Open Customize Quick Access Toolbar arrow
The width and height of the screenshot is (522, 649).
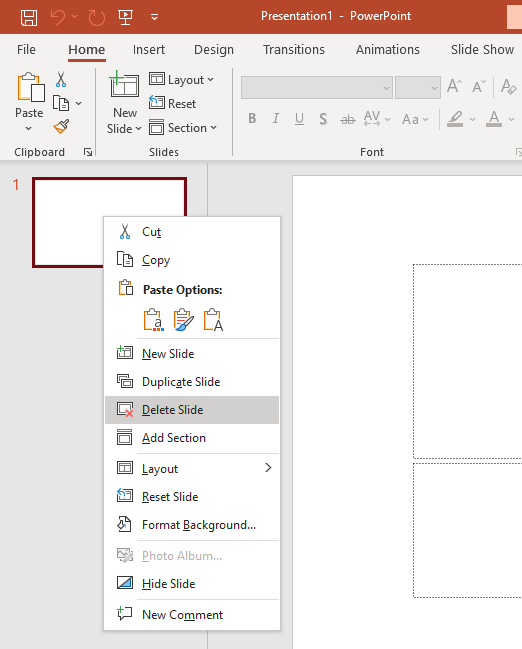154,17
